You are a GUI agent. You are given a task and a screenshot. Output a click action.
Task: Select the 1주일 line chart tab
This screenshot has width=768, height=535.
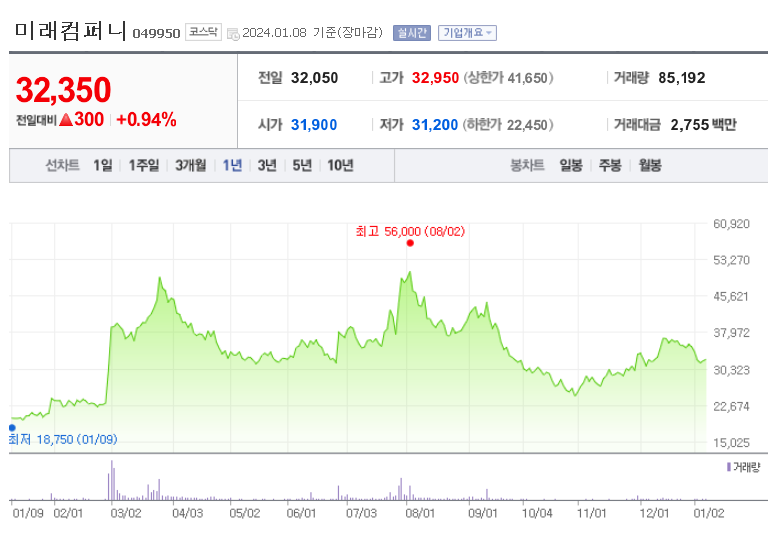[144, 166]
